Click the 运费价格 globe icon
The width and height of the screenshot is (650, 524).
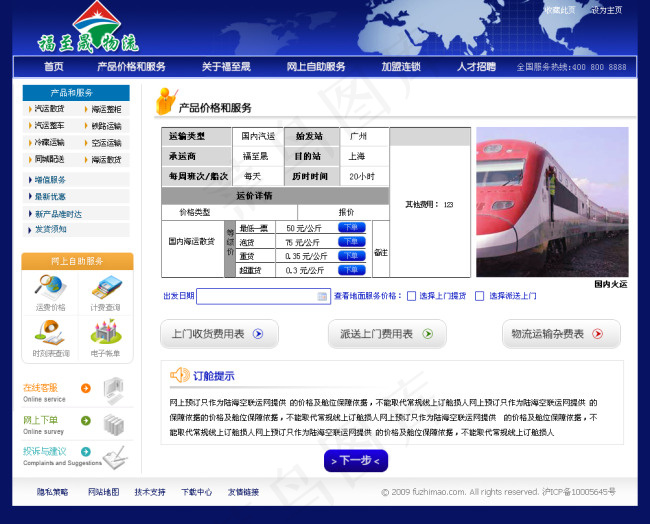click(49, 287)
